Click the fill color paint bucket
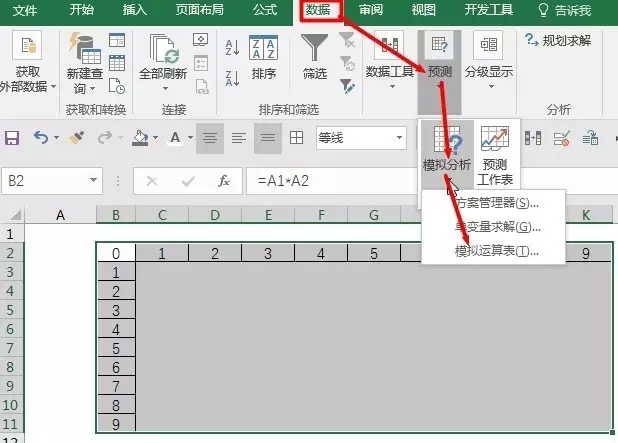The height and width of the screenshot is (443, 618). (x=141, y=137)
